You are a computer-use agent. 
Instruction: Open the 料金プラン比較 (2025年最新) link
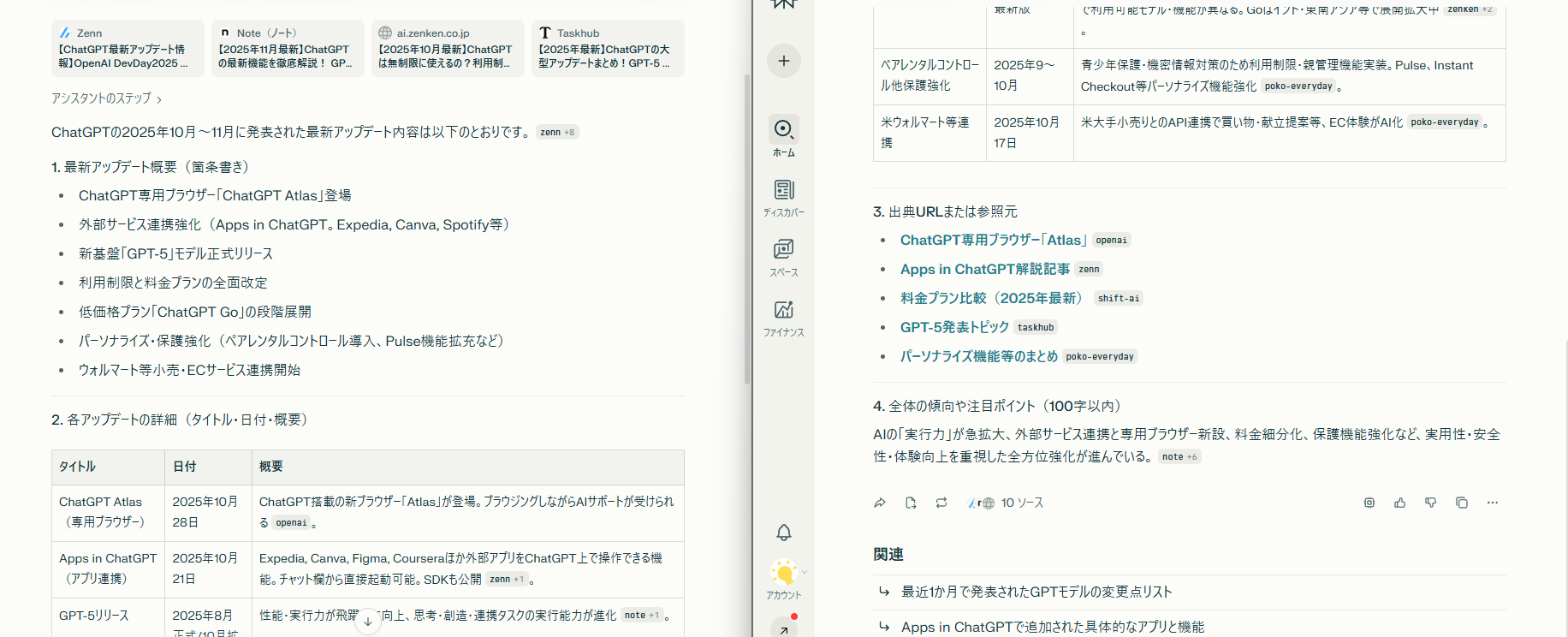991,298
